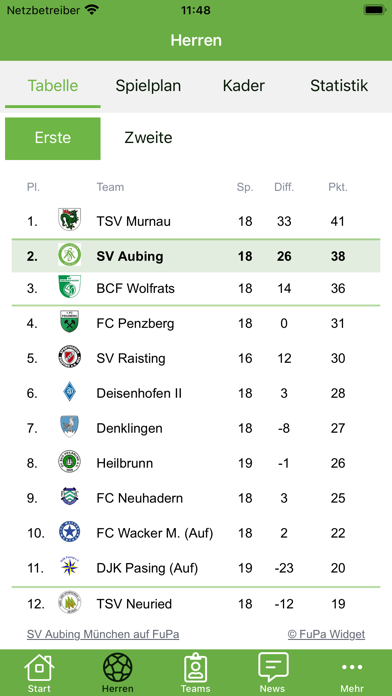Select the Erste team toggle
This screenshot has width=392, height=696.
[x=53, y=138]
